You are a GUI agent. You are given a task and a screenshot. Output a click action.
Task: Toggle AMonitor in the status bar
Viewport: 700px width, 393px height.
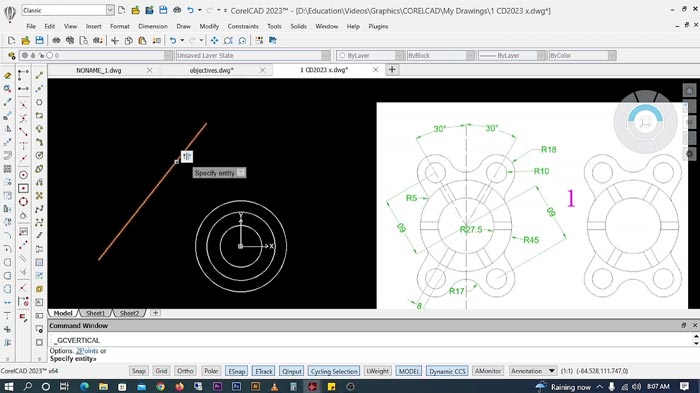[488, 371]
